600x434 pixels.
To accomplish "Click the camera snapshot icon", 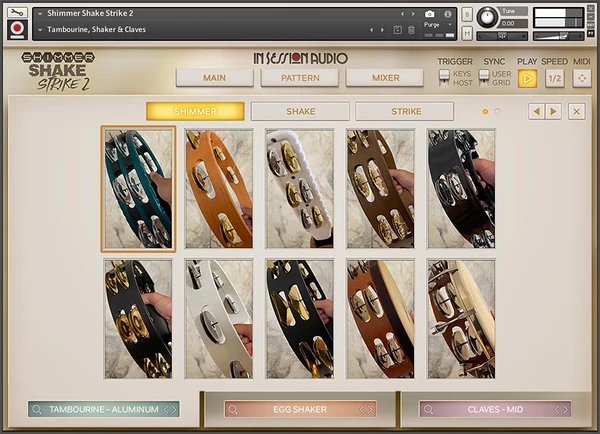I will click(x=429, y=14).
